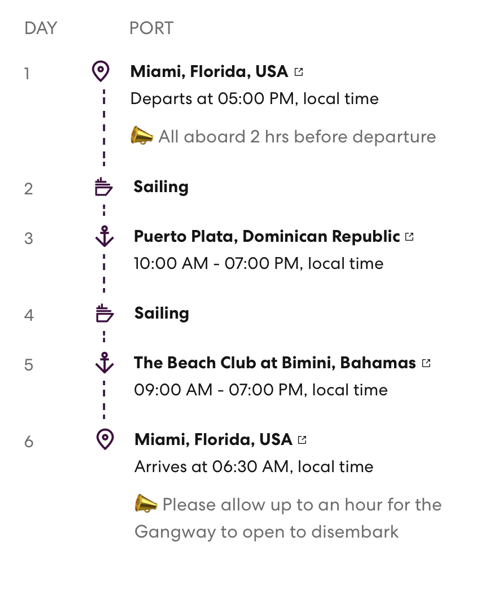
Task: Open external link icon beside arrival Miami
Action: pyautogui.click(x=302, y=440)
